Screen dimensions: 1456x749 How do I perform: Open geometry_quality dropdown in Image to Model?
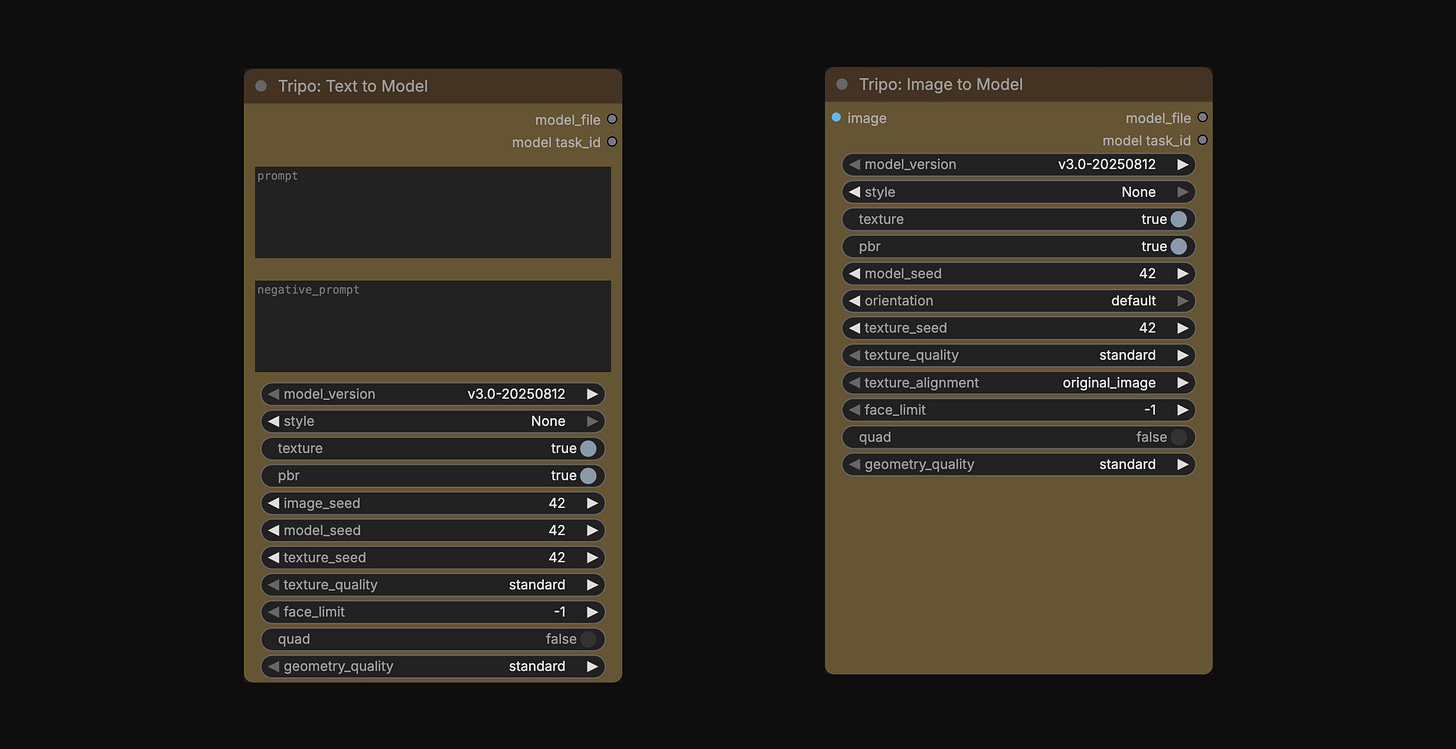tap(1019, 464)
